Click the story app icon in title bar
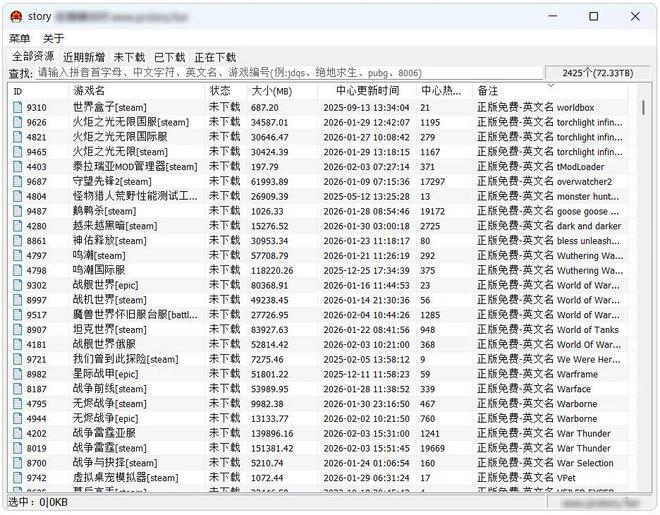This screenshot has width=660, height=515. 16,17
